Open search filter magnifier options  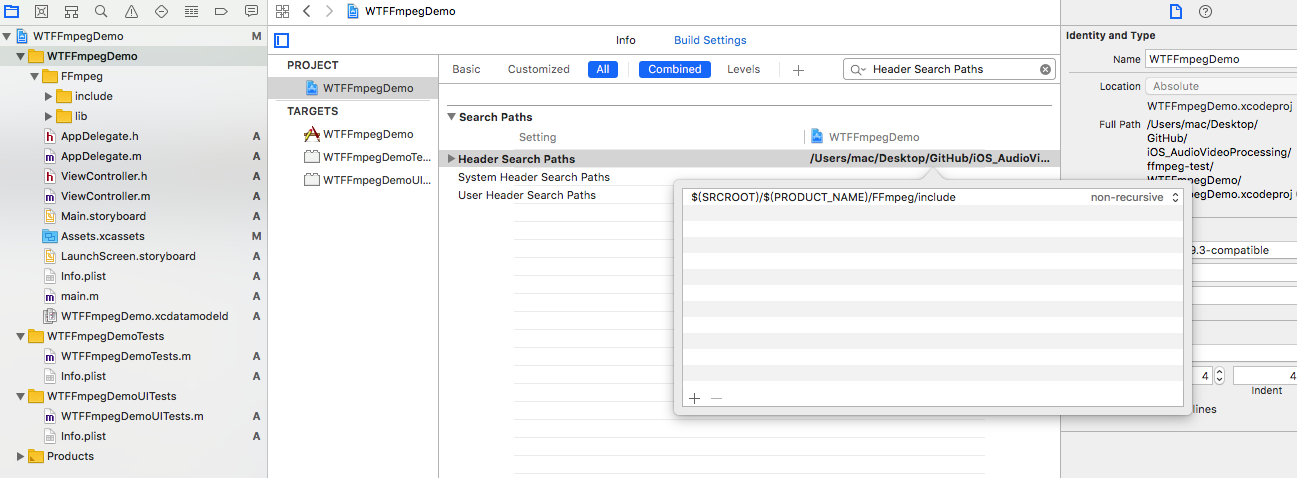[x=859, y=70]
